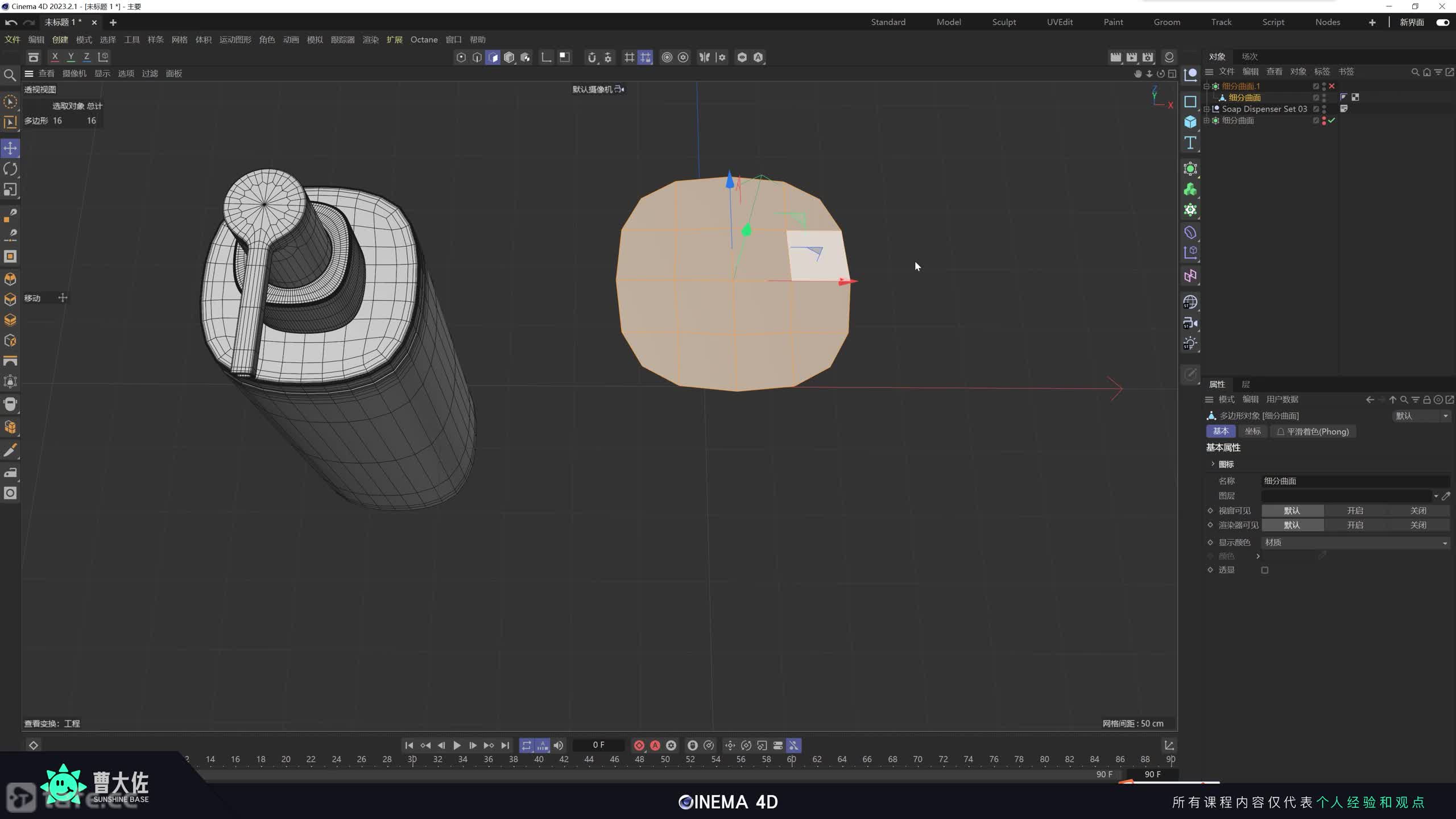Screen dimensions: 1456x819
Task: Click the Cube primitive icon
Action: (x=1190, y=122)
